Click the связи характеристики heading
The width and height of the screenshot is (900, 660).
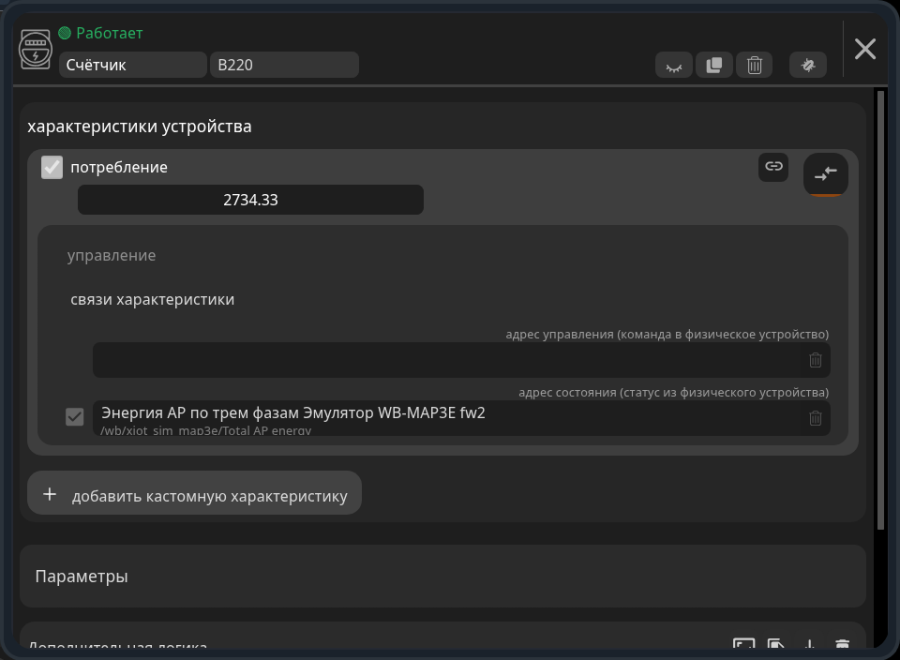(152, 300)
